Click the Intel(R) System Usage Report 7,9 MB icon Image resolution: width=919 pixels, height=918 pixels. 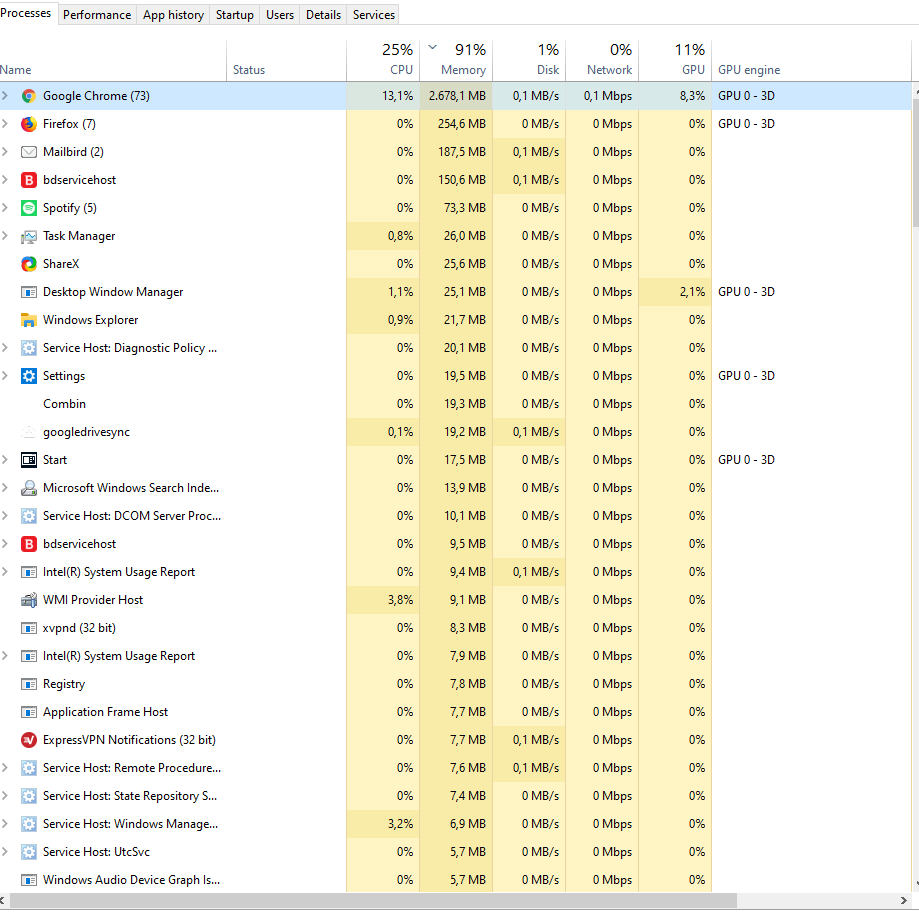(x=28, y=656)
